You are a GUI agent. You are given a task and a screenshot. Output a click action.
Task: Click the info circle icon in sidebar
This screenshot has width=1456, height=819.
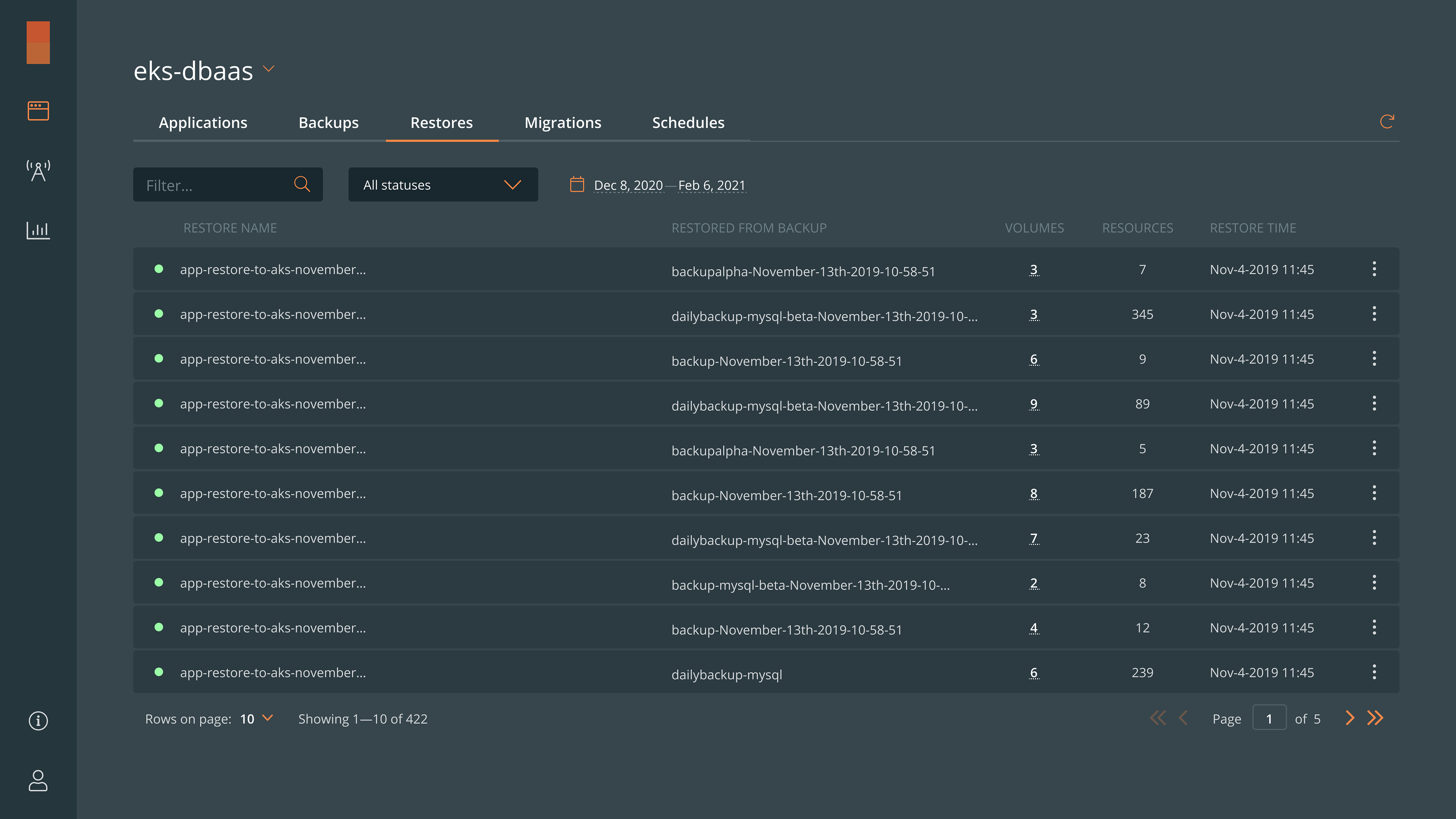[x=38, y=721]
